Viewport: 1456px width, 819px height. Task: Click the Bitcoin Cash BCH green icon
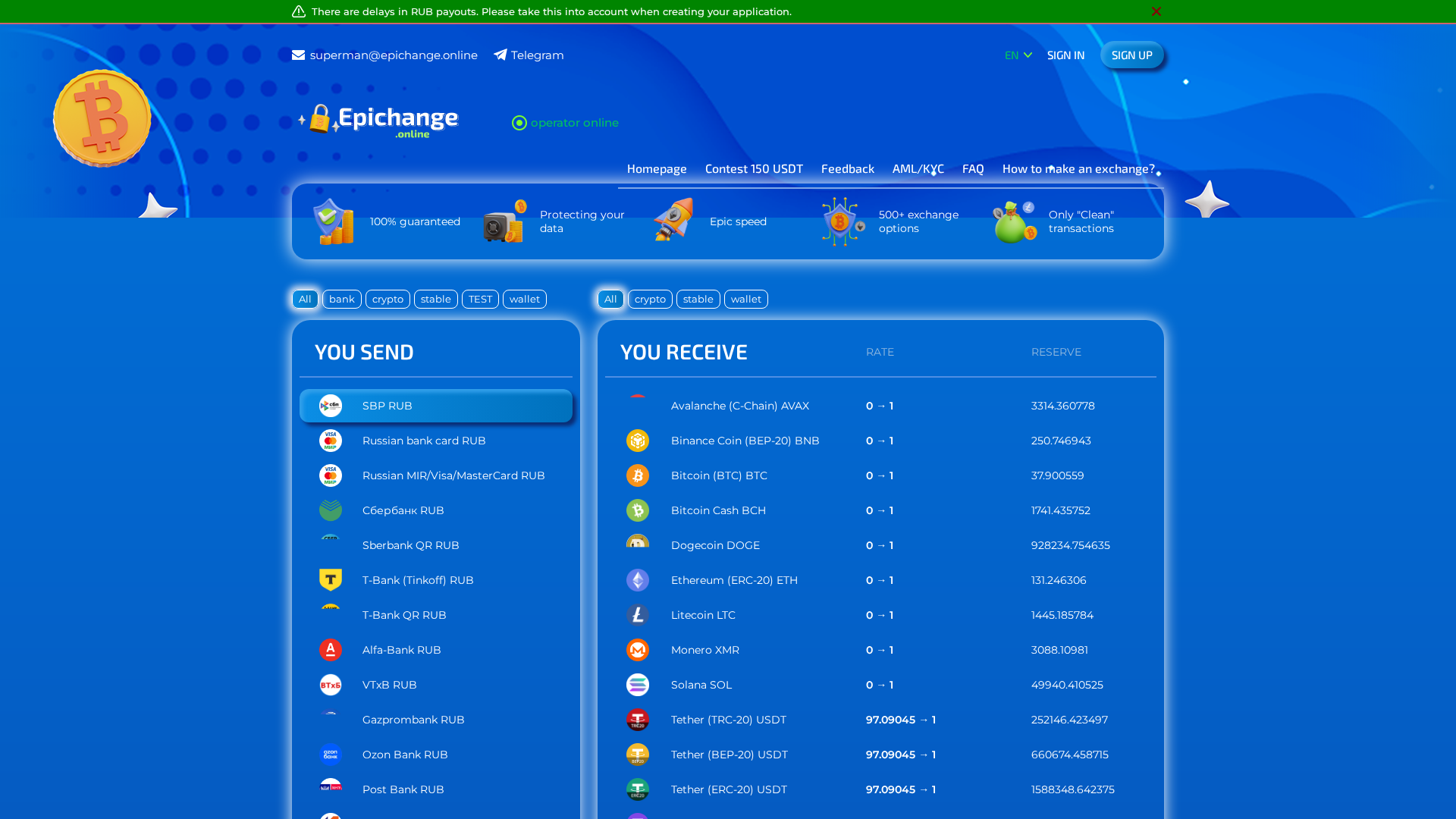click(638, 510)
